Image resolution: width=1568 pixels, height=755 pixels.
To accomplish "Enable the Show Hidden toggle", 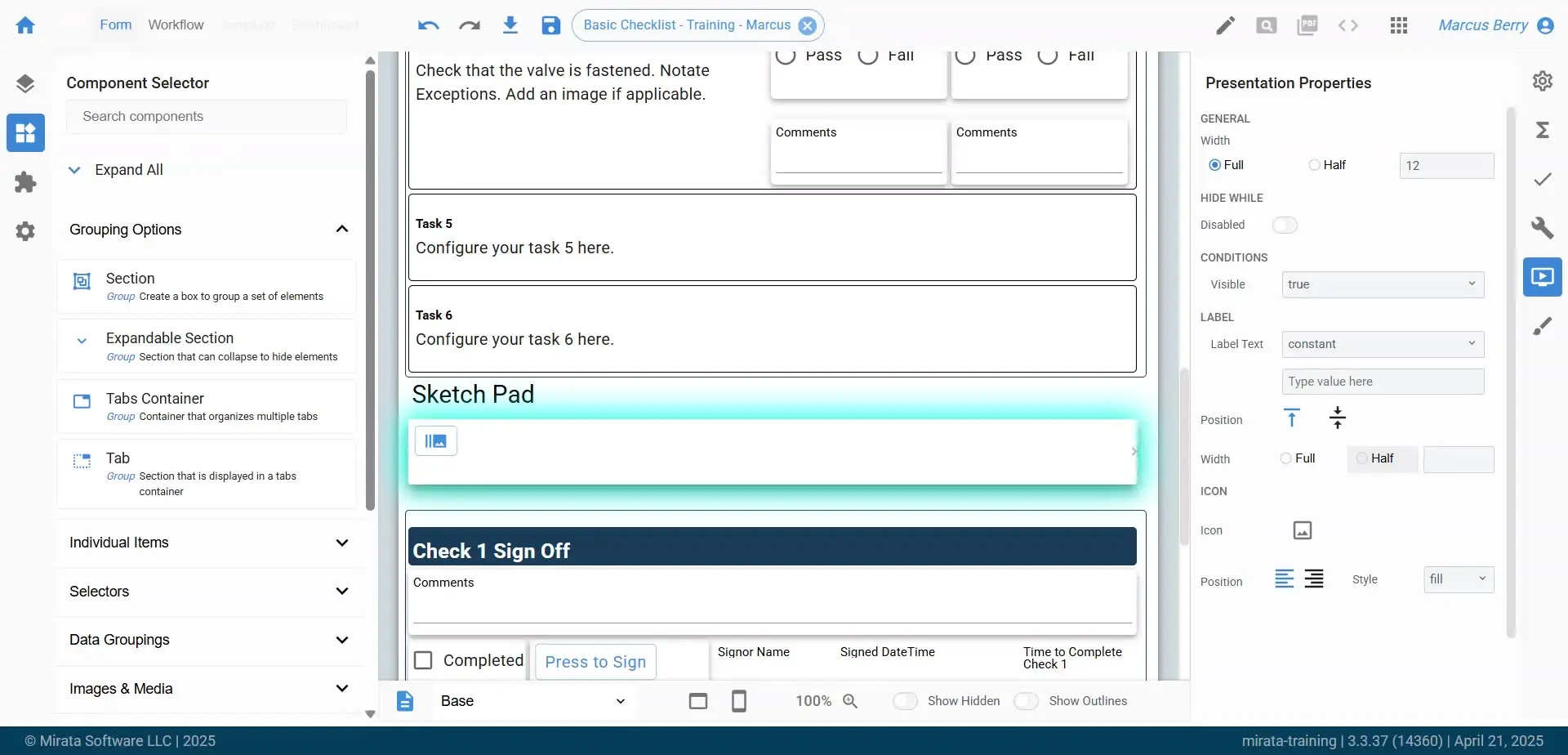I will [906, 700].
